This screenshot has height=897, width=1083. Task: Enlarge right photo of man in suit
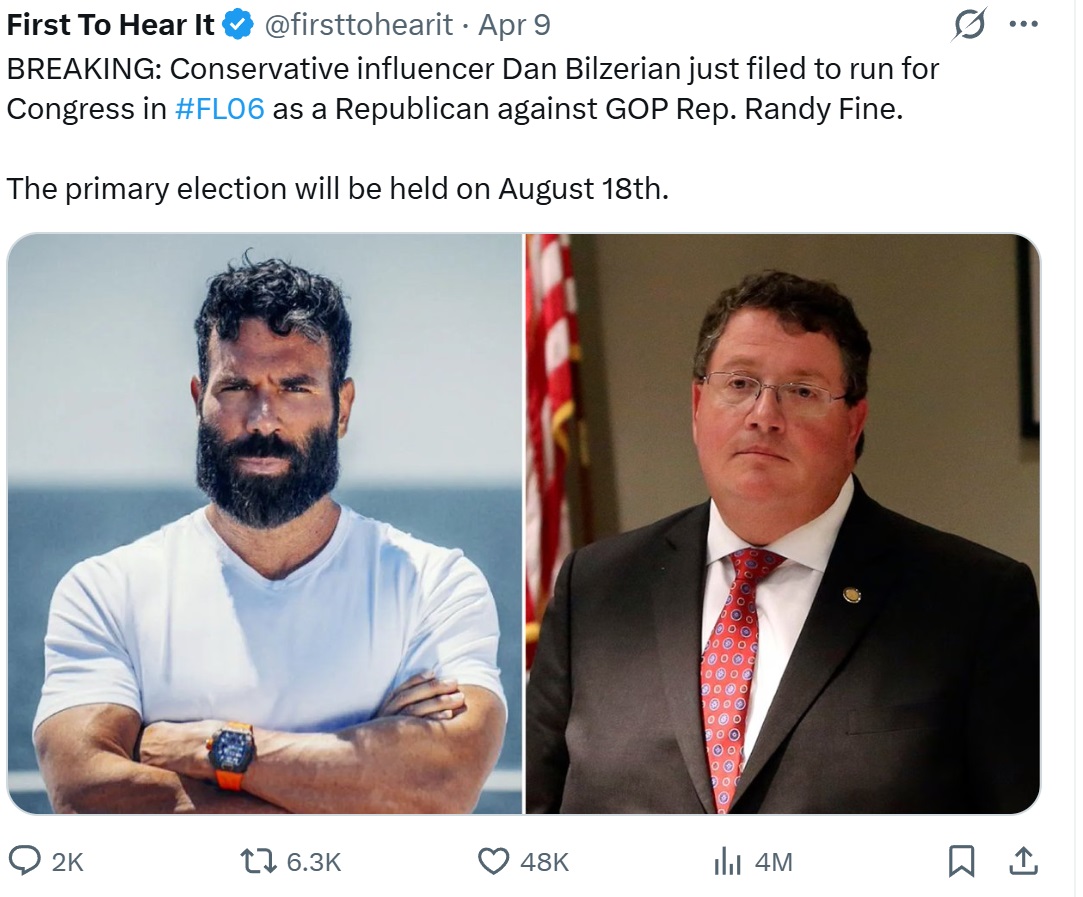(x=783, y=523)
